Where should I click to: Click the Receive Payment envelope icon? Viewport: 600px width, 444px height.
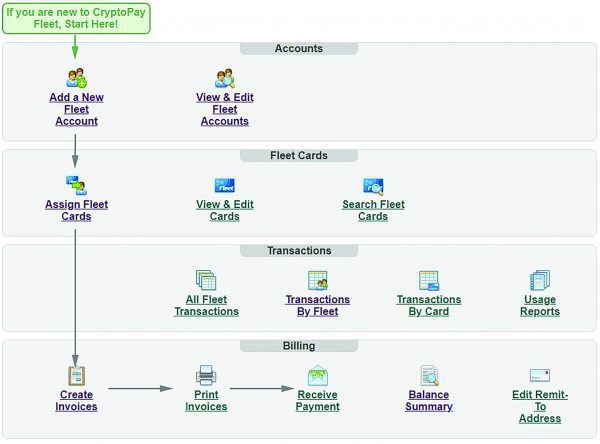318,375
